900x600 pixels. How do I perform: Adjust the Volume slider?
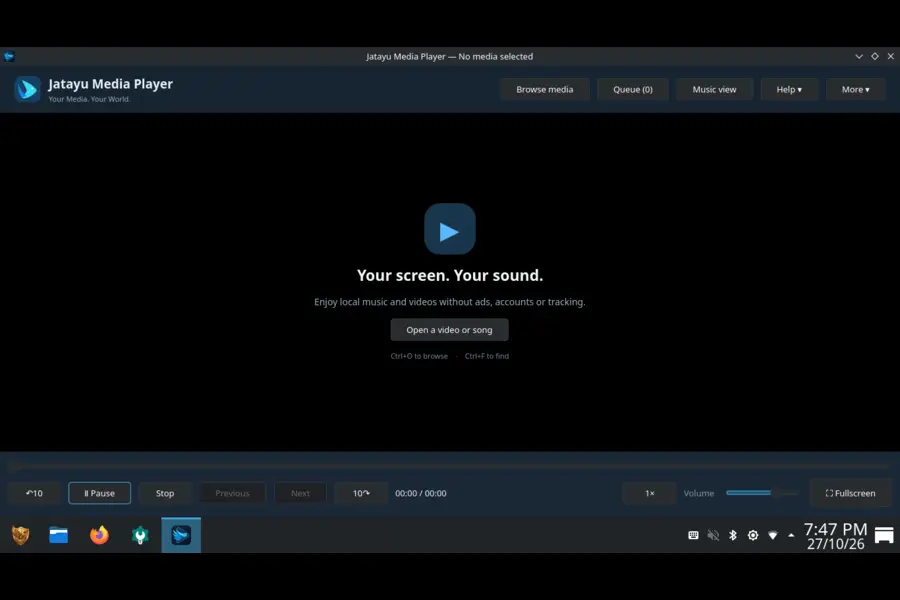[x=762, y=493]
